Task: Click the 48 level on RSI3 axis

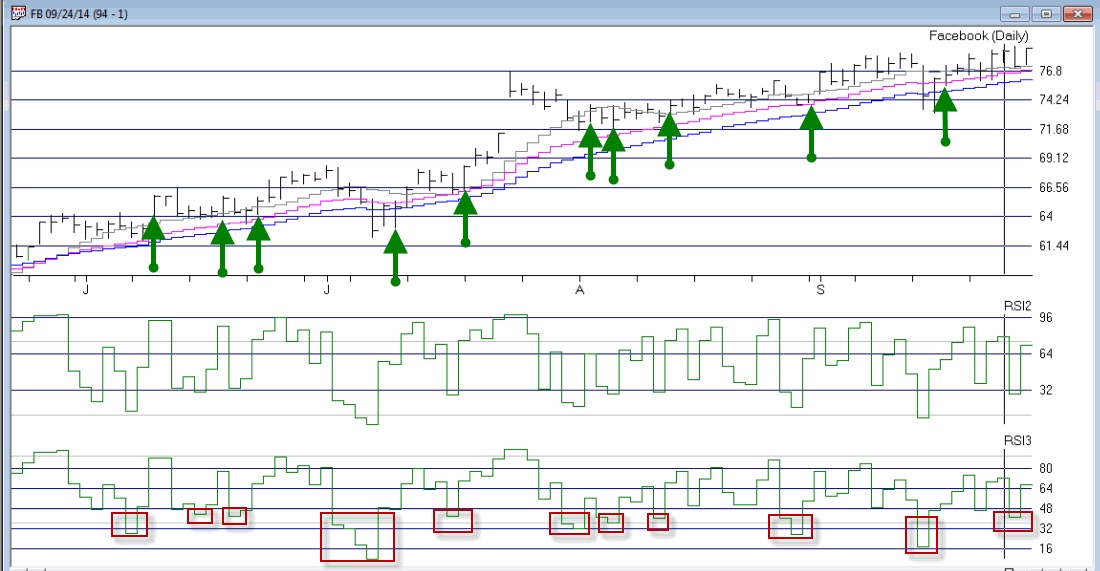Action: point(1046,509)
